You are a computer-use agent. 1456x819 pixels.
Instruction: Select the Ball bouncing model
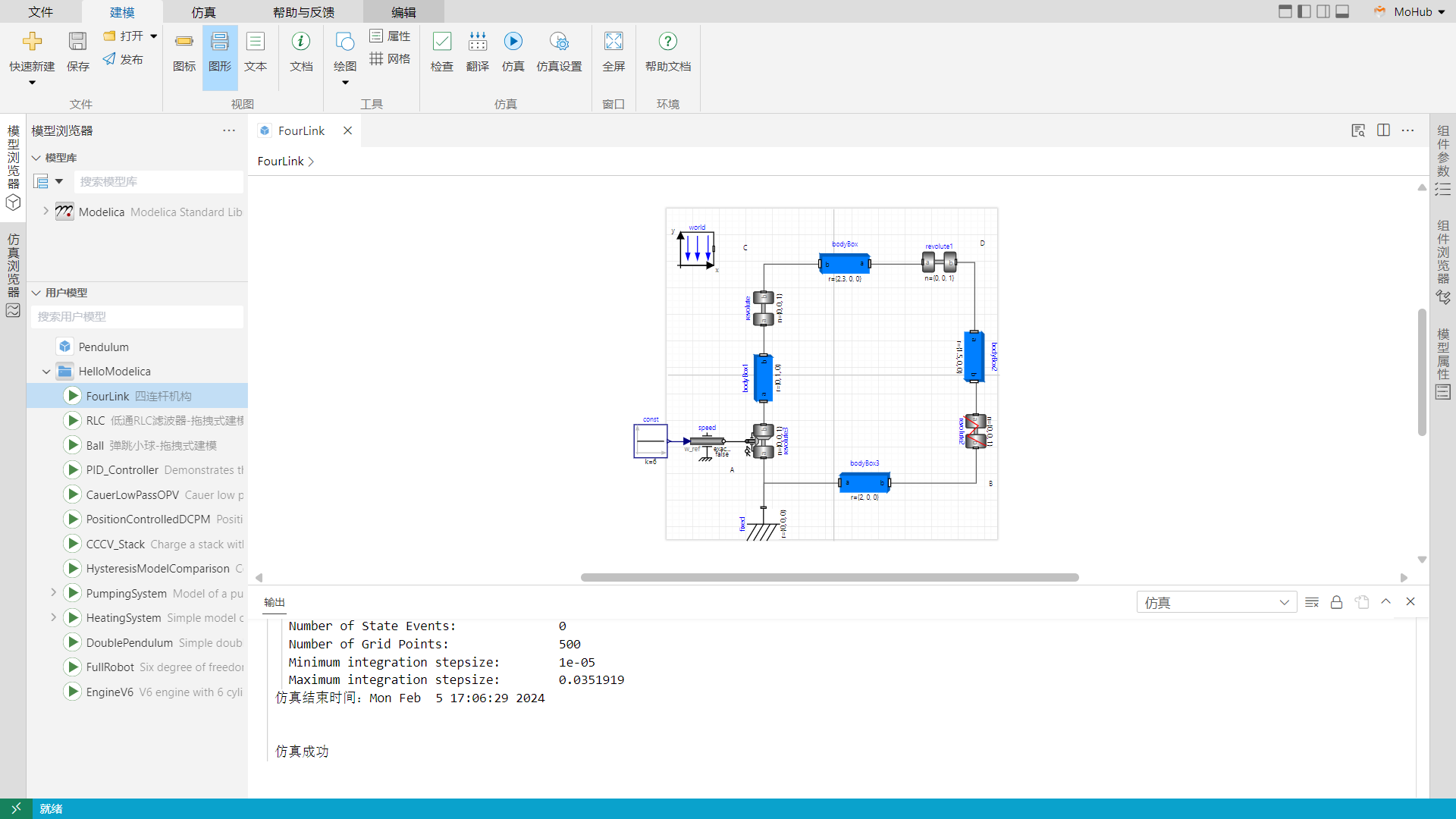tap(137, 445)
